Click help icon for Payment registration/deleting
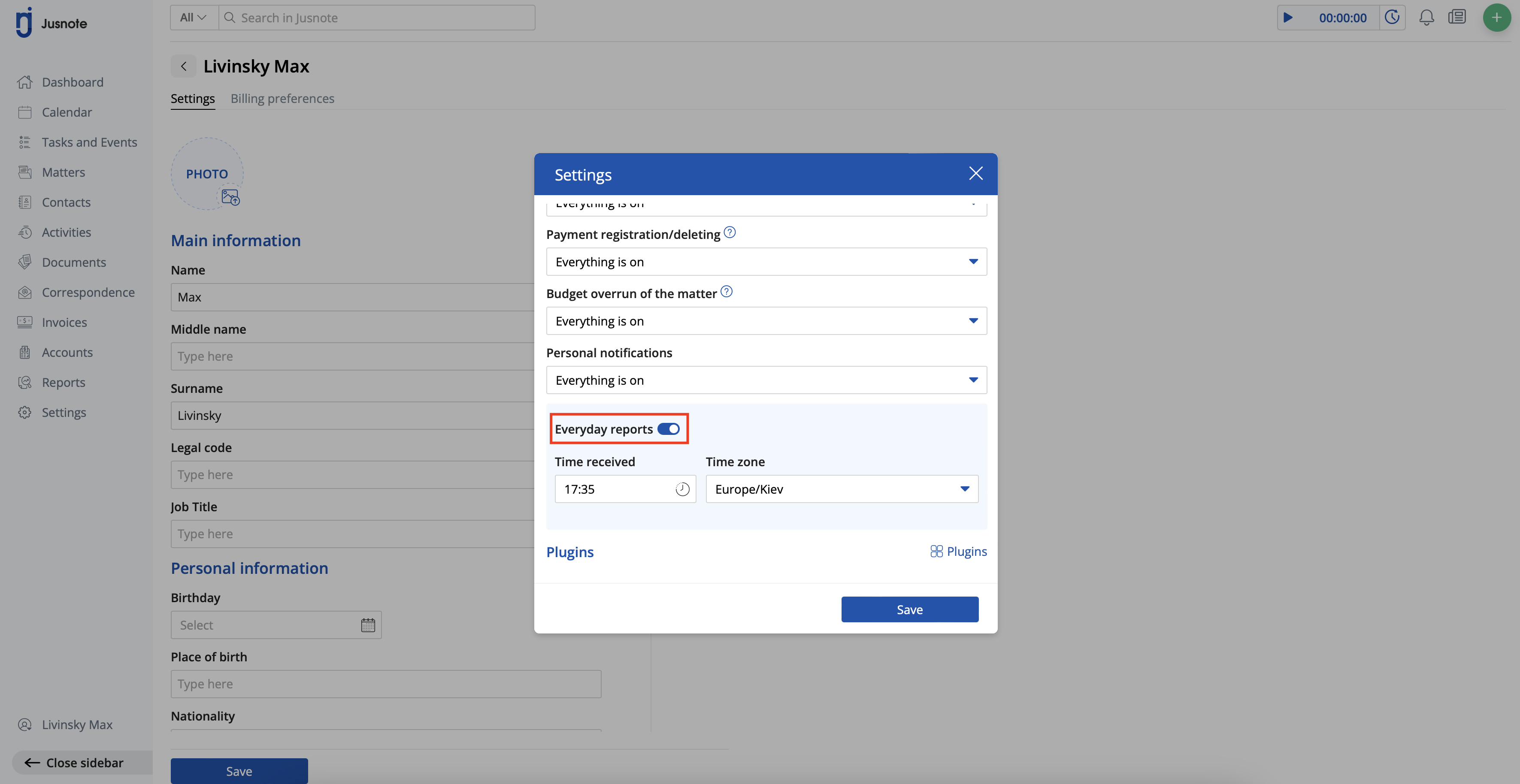The height and width of the screenshot is (784, 1520). click(730, 232)
